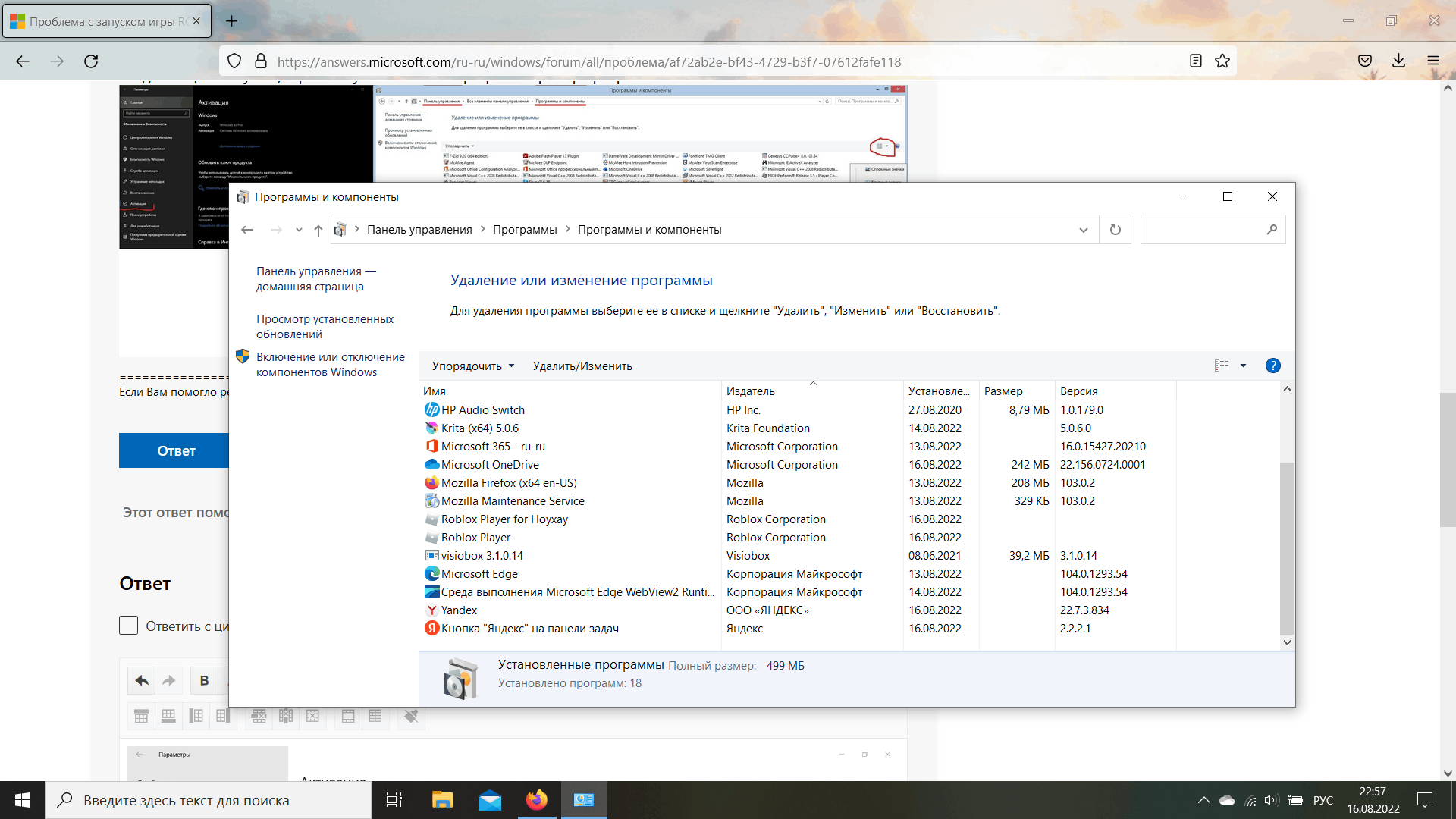
Task: Click the blue Ответ button
Action: tap(174, 450)
